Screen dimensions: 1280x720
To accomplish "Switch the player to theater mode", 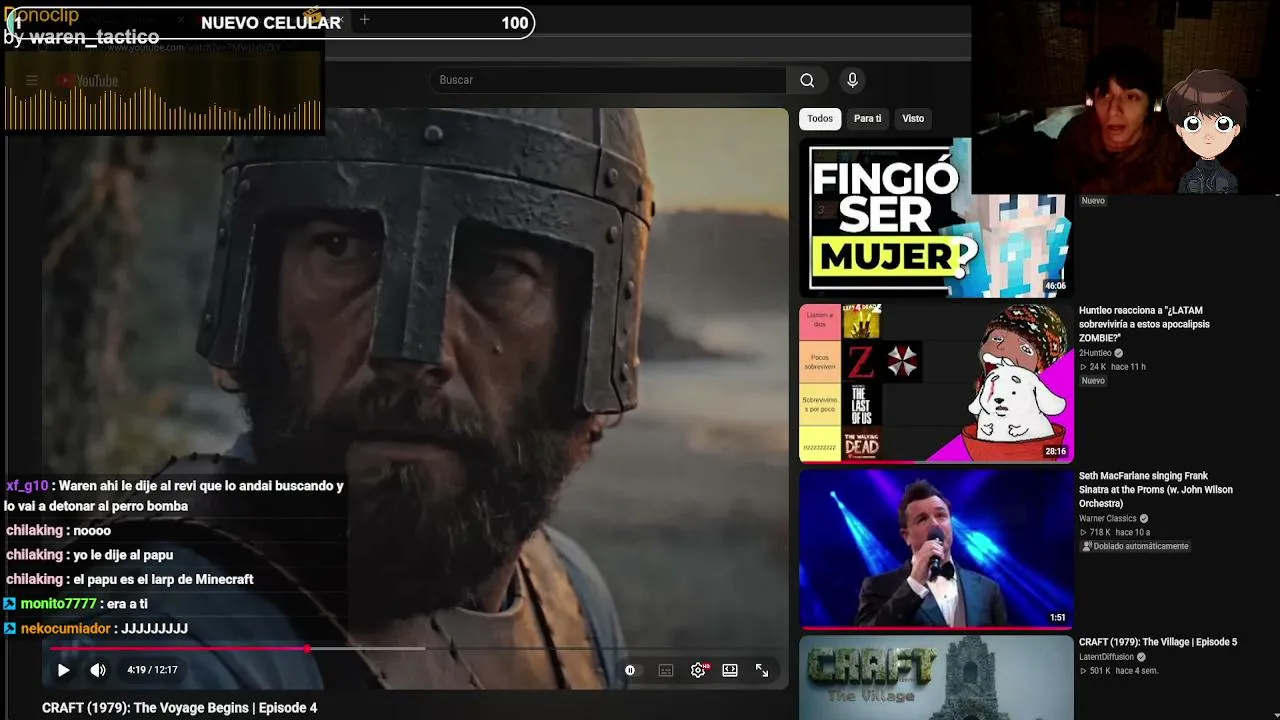I will point(730,670).
